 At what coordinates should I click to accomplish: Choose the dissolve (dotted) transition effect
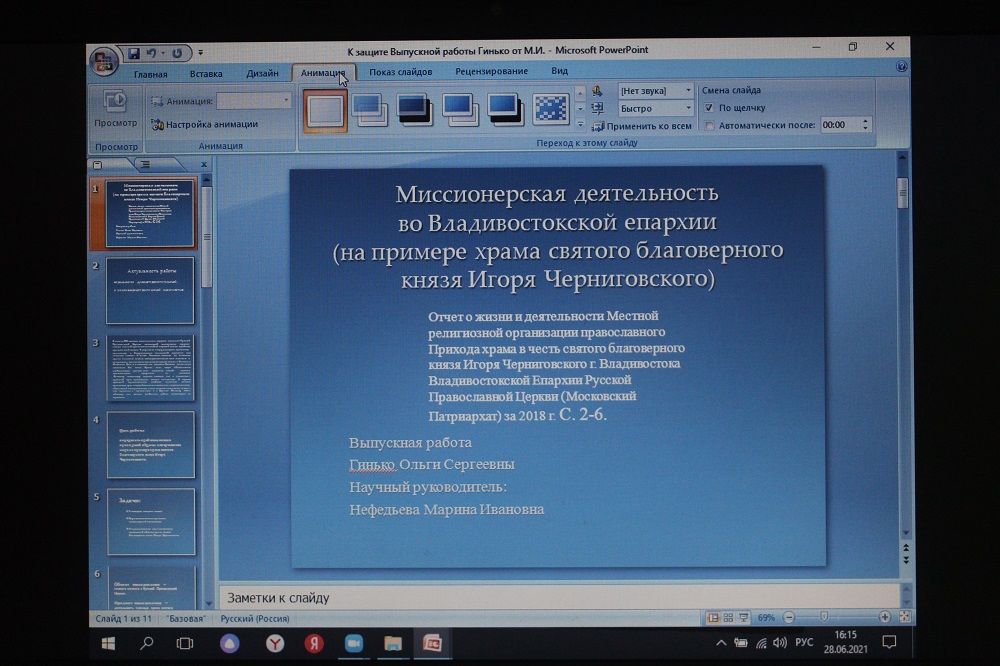[x=550, y=109]
